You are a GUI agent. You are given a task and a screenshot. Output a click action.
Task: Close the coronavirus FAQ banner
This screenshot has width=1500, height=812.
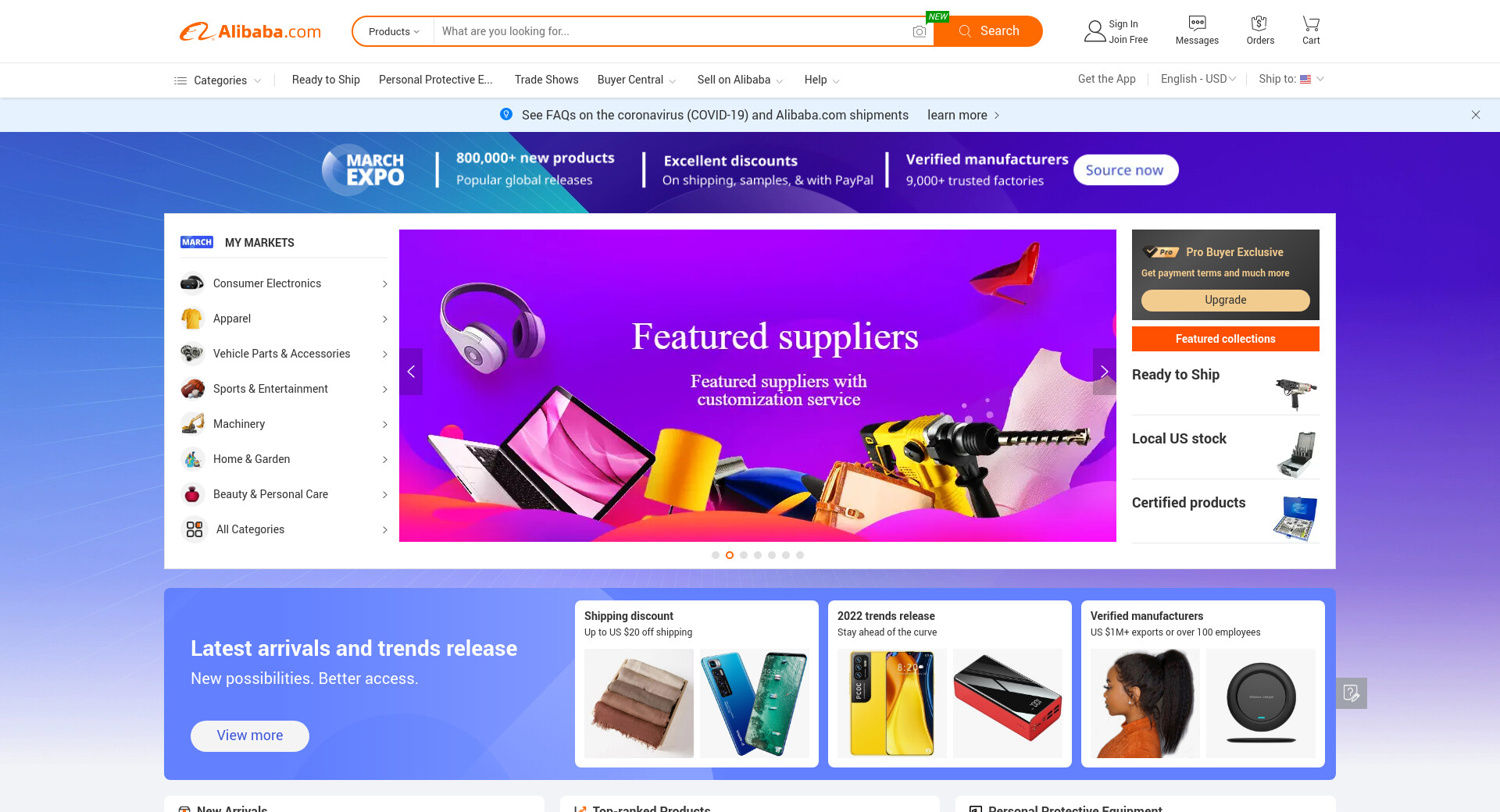tap(1476, 115)
